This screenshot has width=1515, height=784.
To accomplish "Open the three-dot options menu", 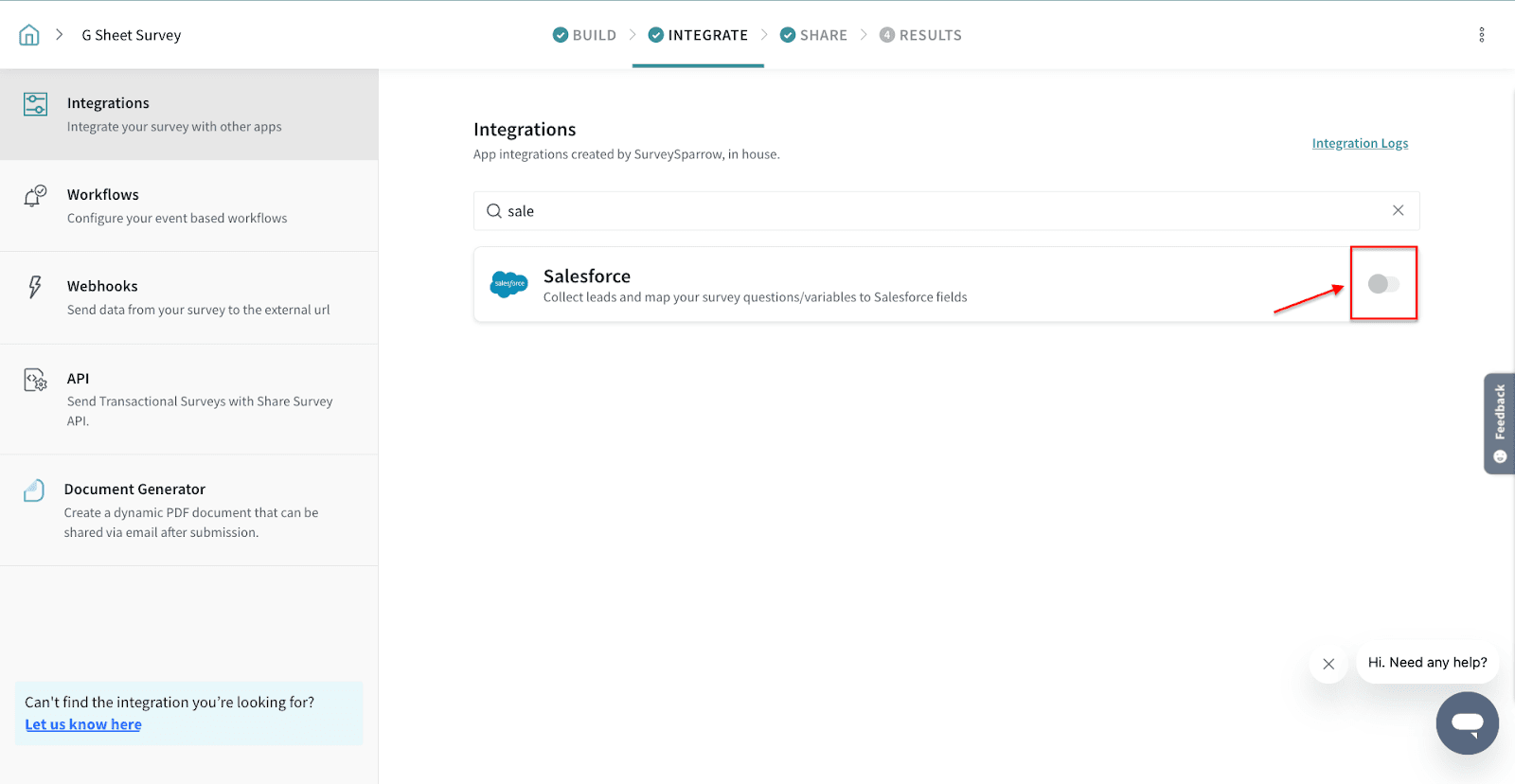I will (1481, 35).
